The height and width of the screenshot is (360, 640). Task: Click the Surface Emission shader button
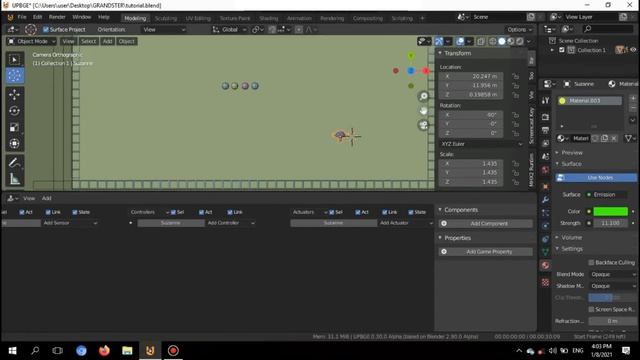607,195
